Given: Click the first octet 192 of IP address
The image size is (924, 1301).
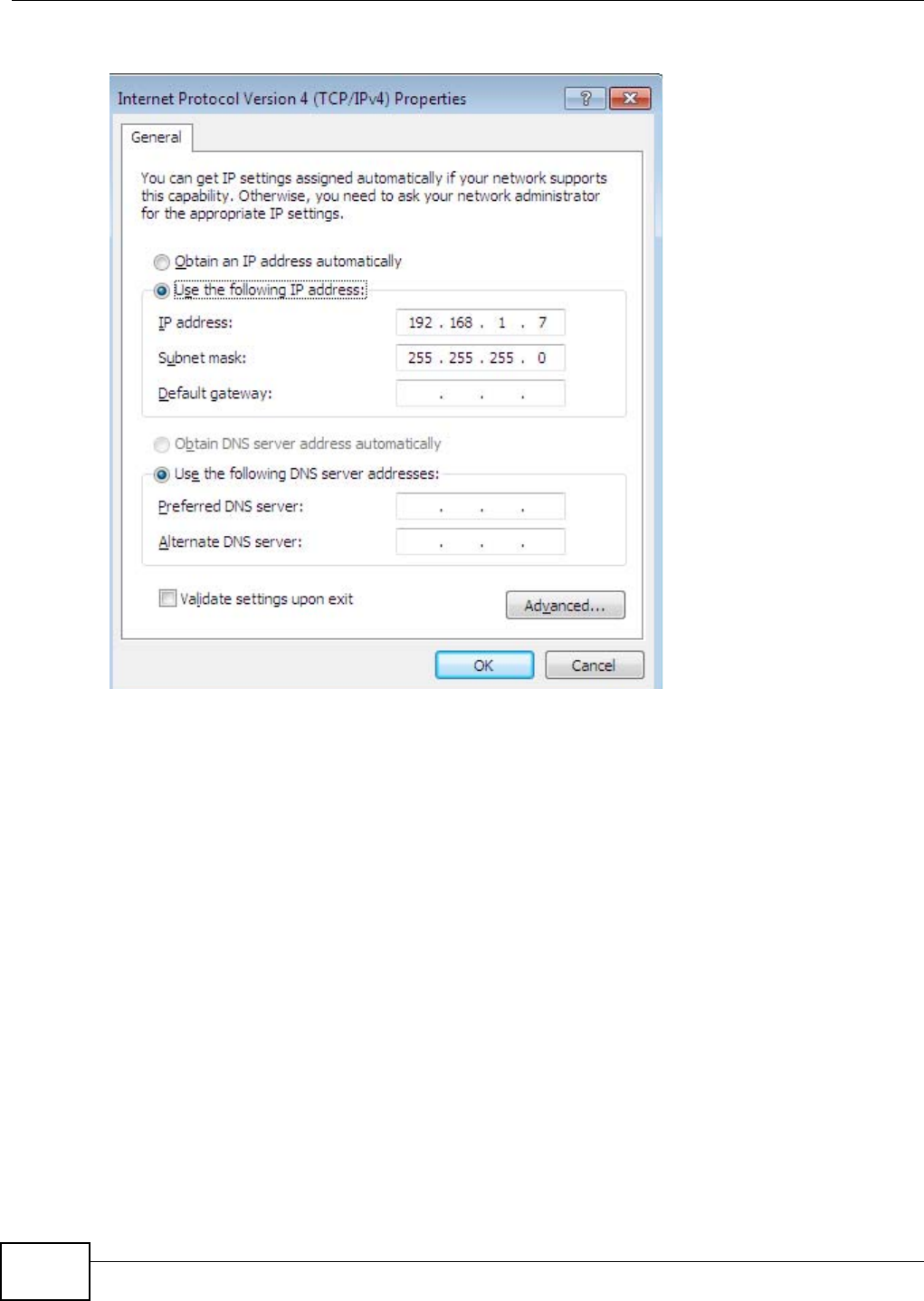Looking at the screenshot, I should 420,322.
